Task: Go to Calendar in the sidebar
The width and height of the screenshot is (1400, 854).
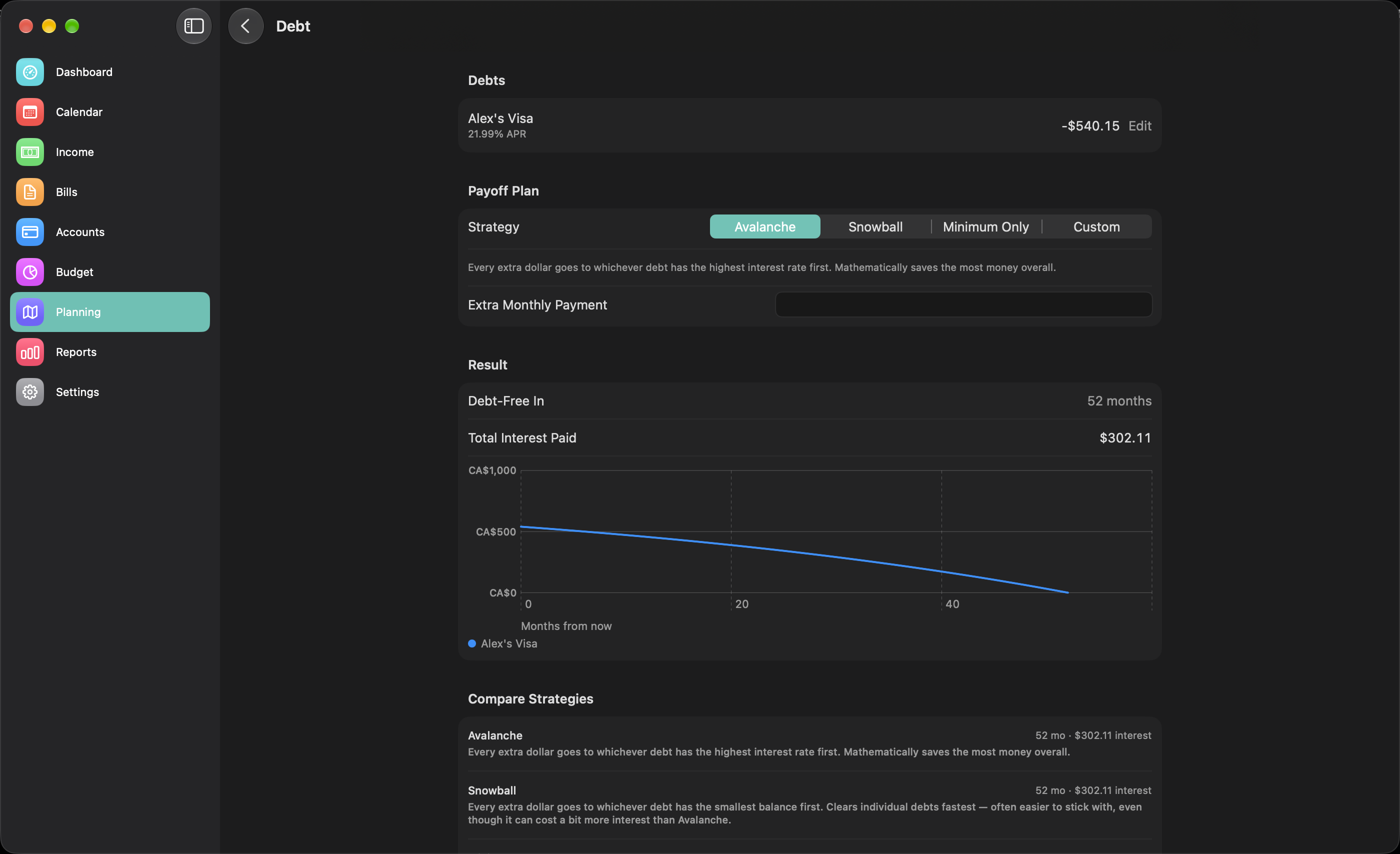Action: [79, 112]
